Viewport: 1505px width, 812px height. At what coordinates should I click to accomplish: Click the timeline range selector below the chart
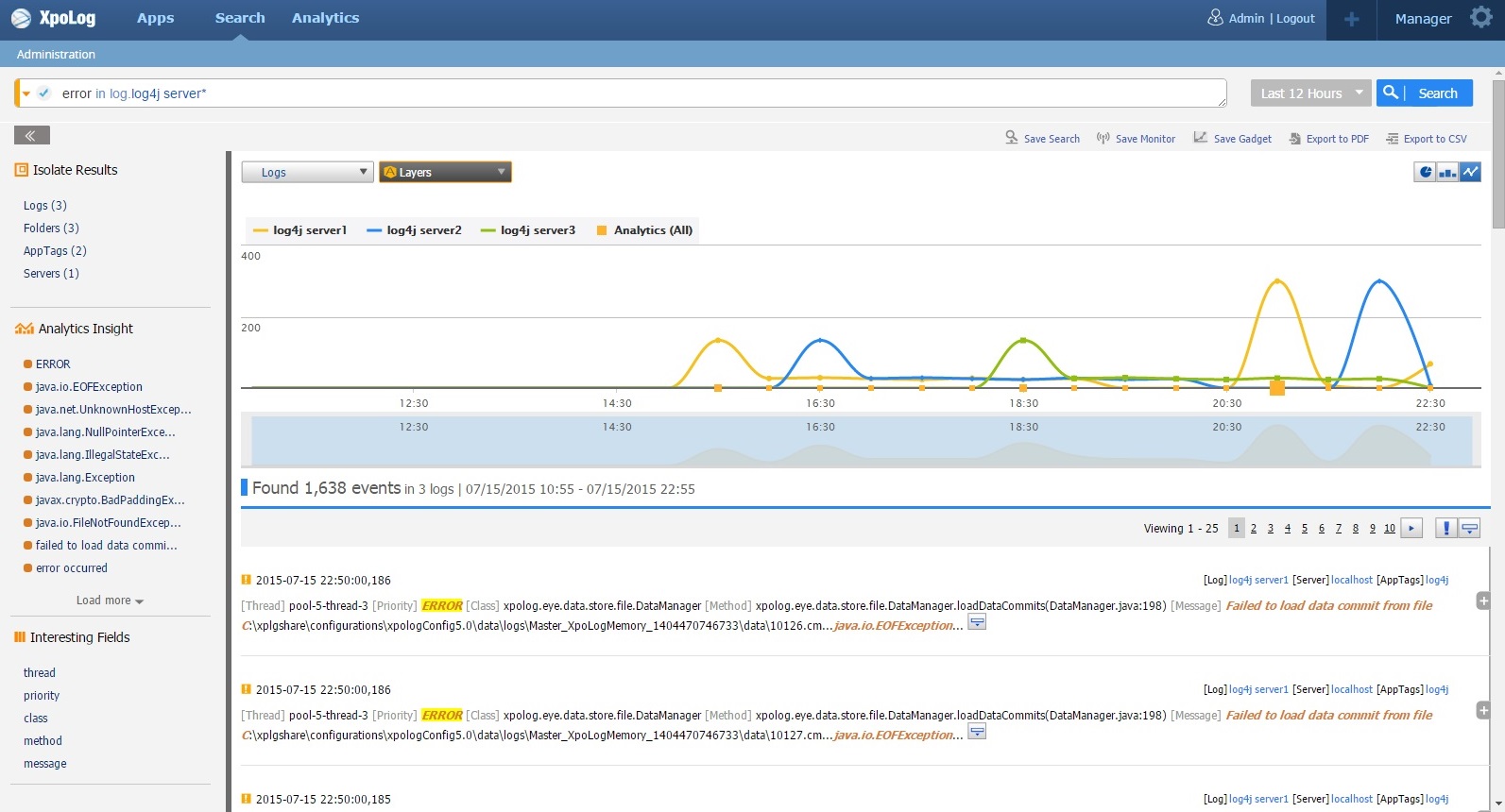click(860, 442)
